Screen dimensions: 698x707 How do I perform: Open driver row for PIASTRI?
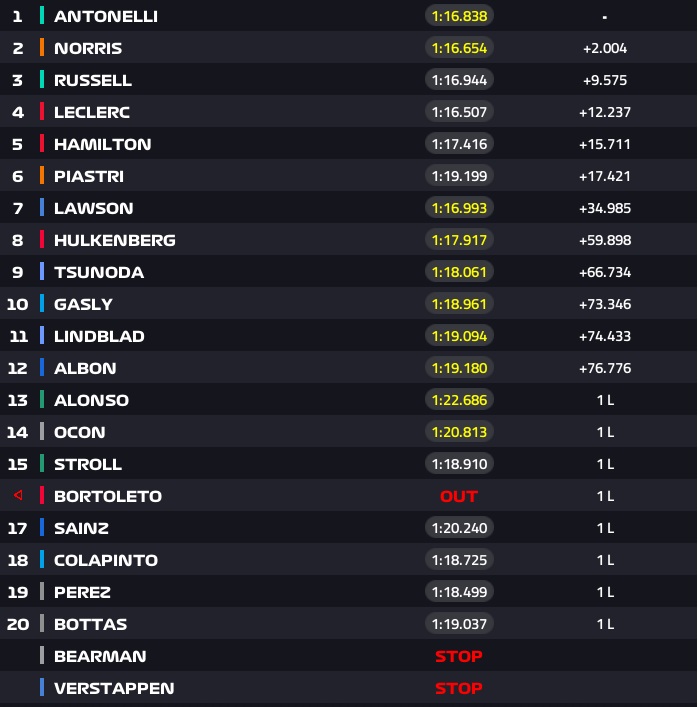point(348,176)
